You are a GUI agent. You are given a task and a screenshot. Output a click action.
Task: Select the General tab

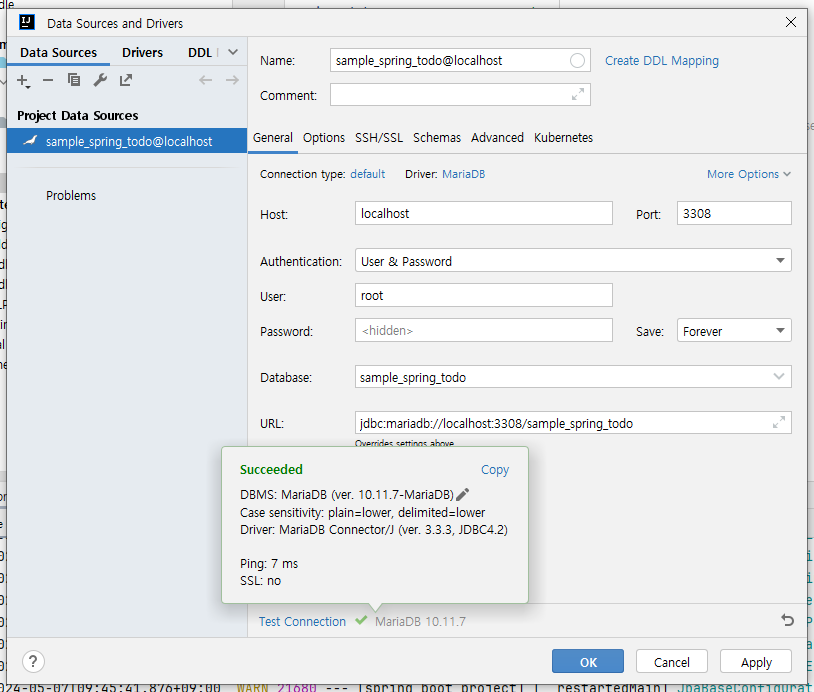click(x=273, y=138)
